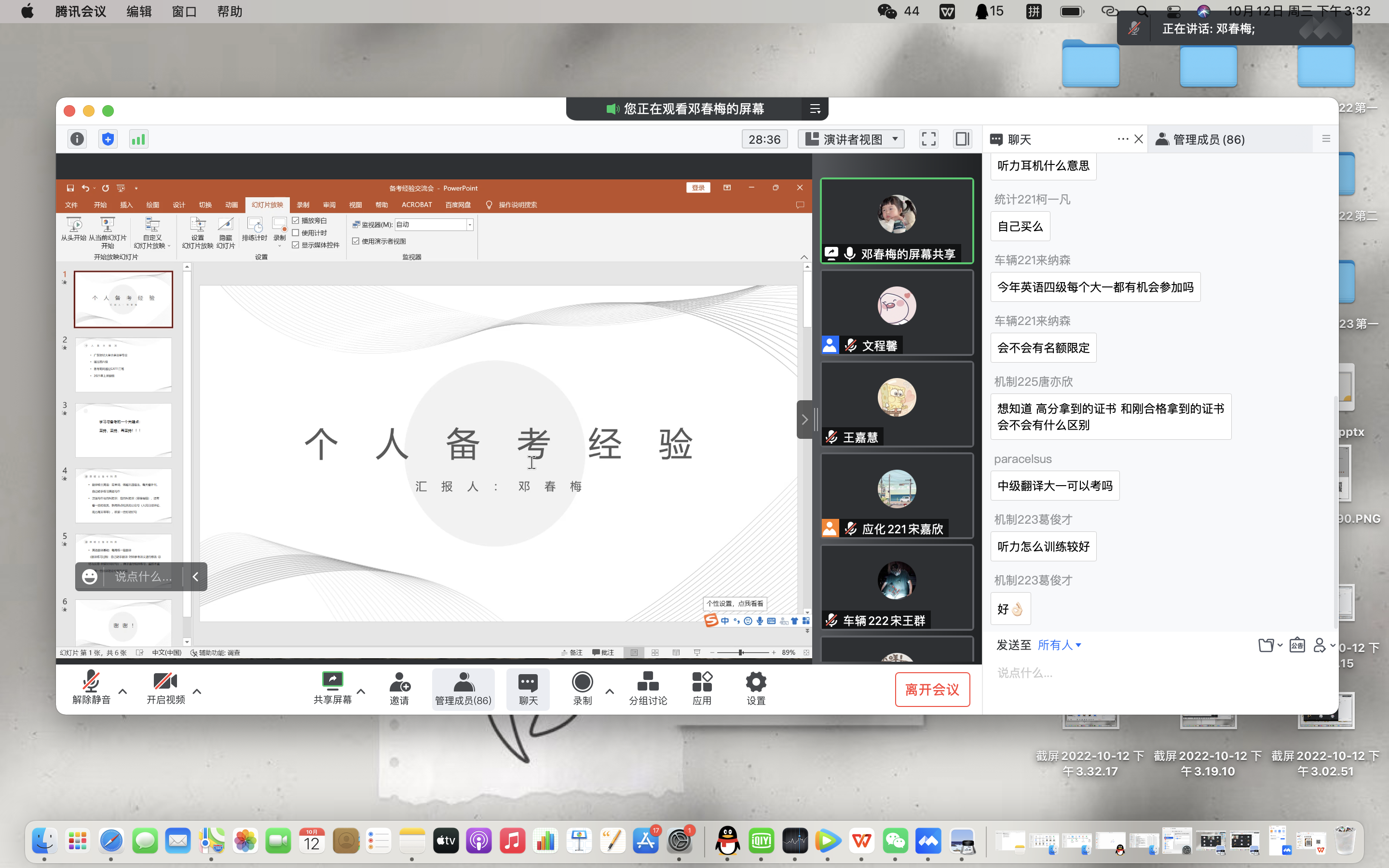Turn on the video camera
The height and width of the screenshot is (868, 1389).
(x=165, y=688)
